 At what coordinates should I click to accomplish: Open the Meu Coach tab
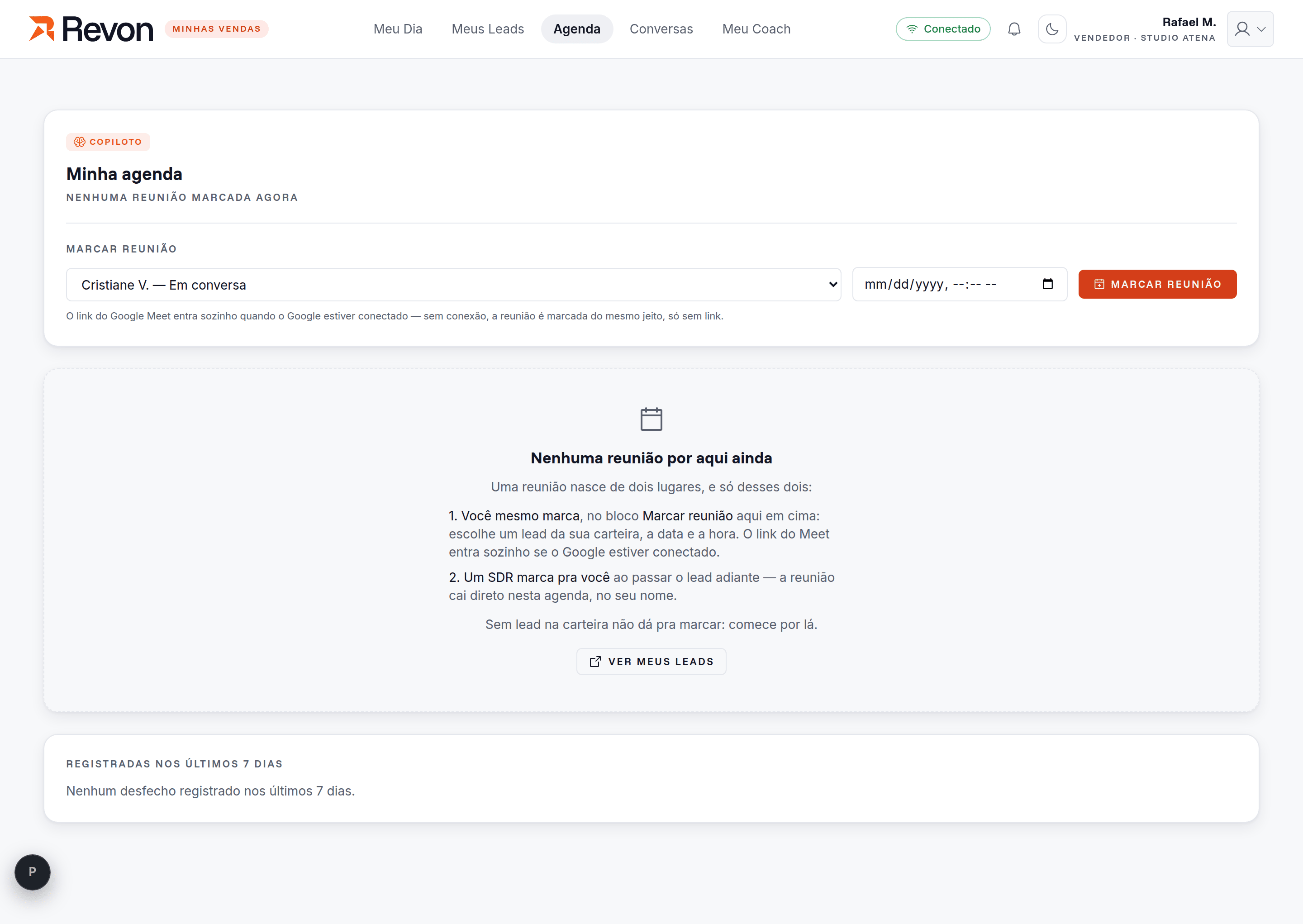[x=756, y=29]
